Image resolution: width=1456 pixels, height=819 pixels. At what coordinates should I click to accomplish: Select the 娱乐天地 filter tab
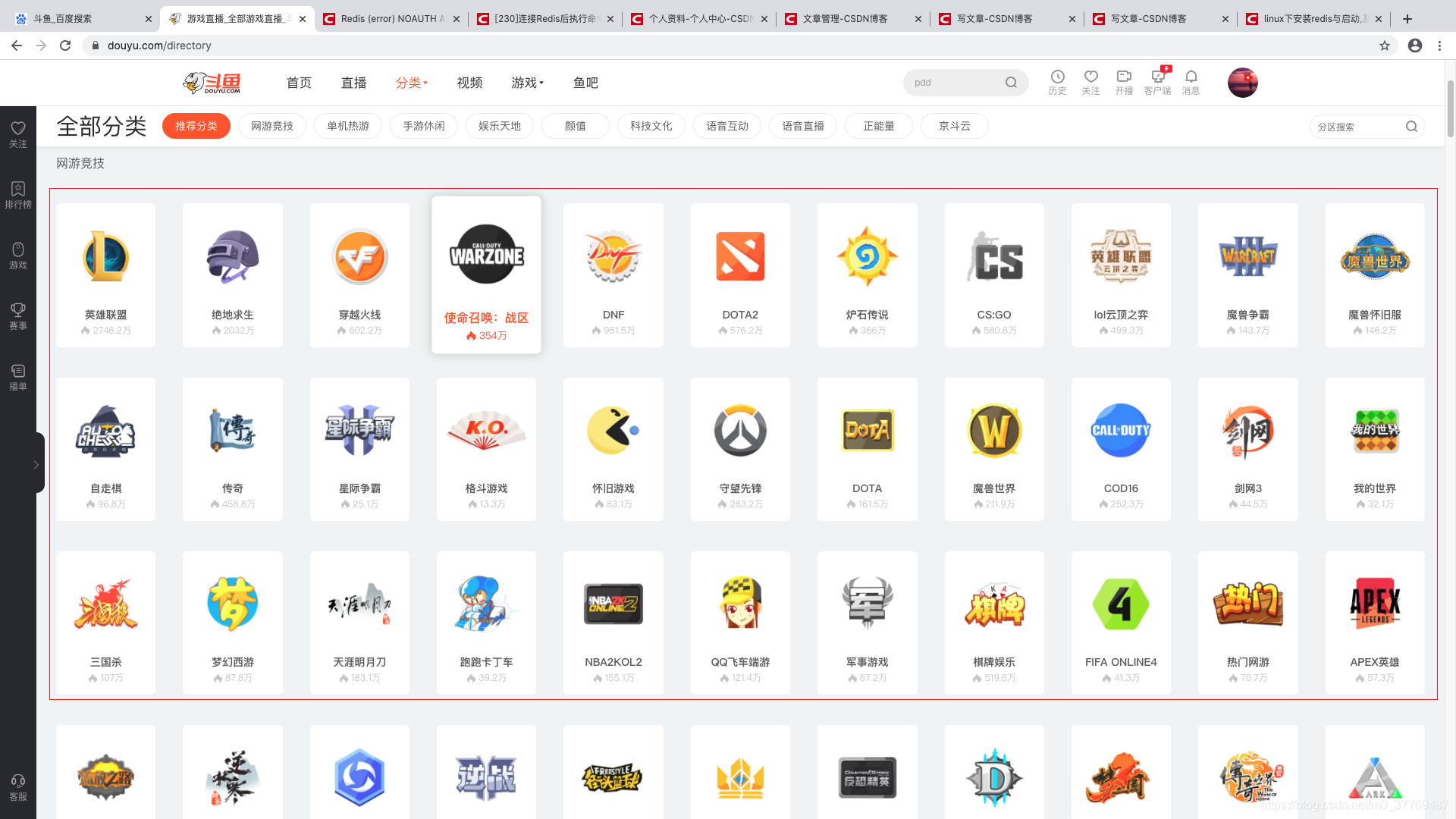point(500,126)
